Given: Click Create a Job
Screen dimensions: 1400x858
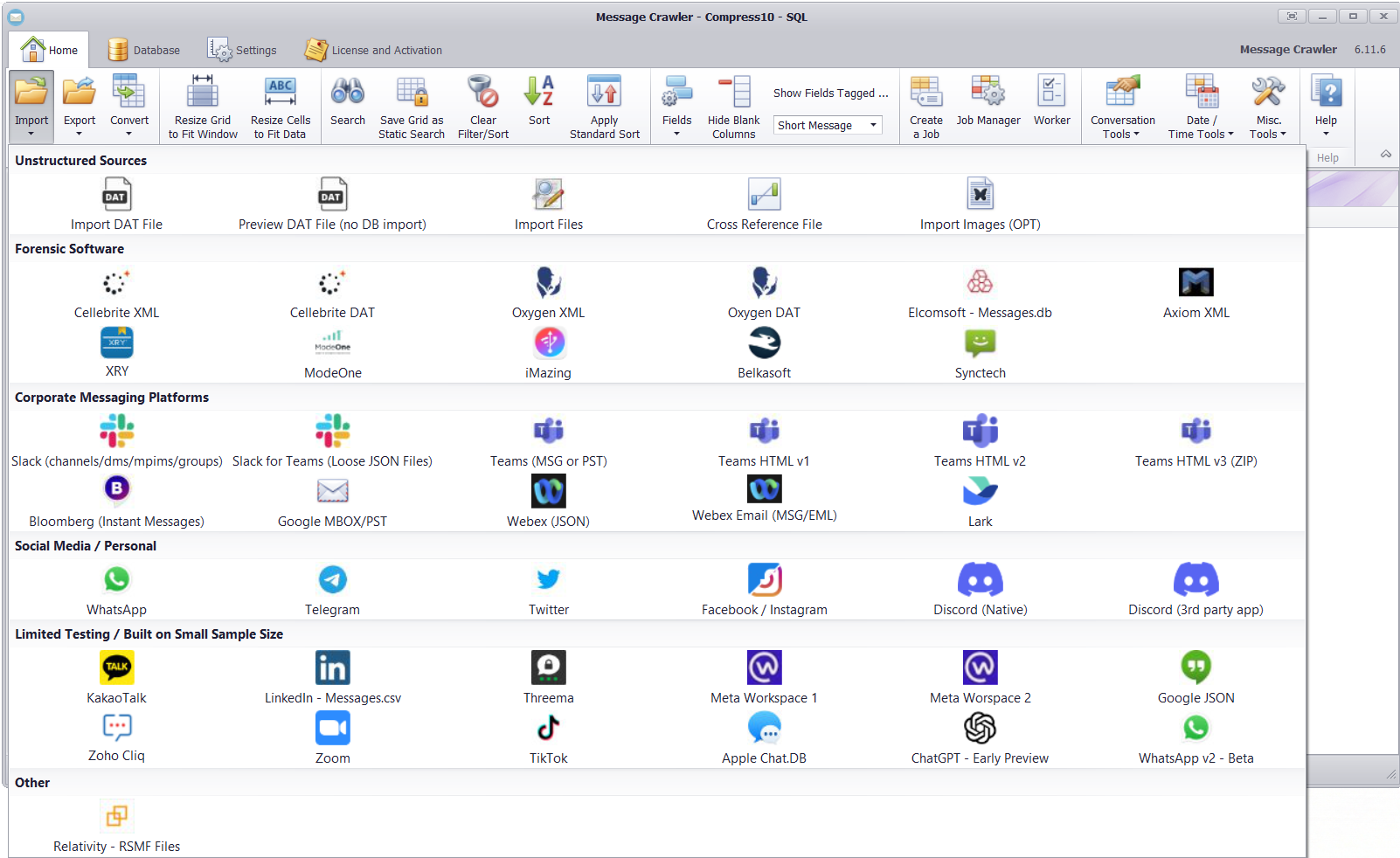Looking at the screenshot, I should [925, 107].
